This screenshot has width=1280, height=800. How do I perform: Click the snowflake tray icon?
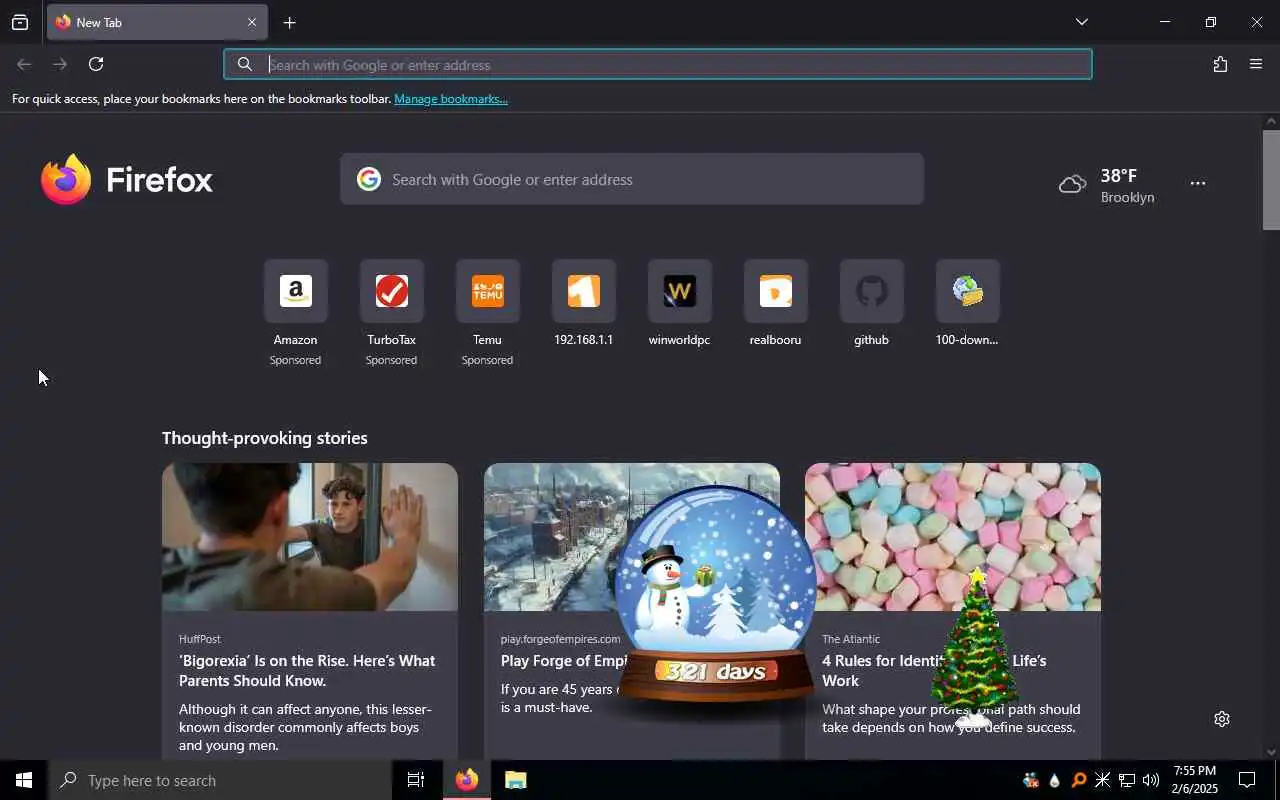tap(1102, 780)
